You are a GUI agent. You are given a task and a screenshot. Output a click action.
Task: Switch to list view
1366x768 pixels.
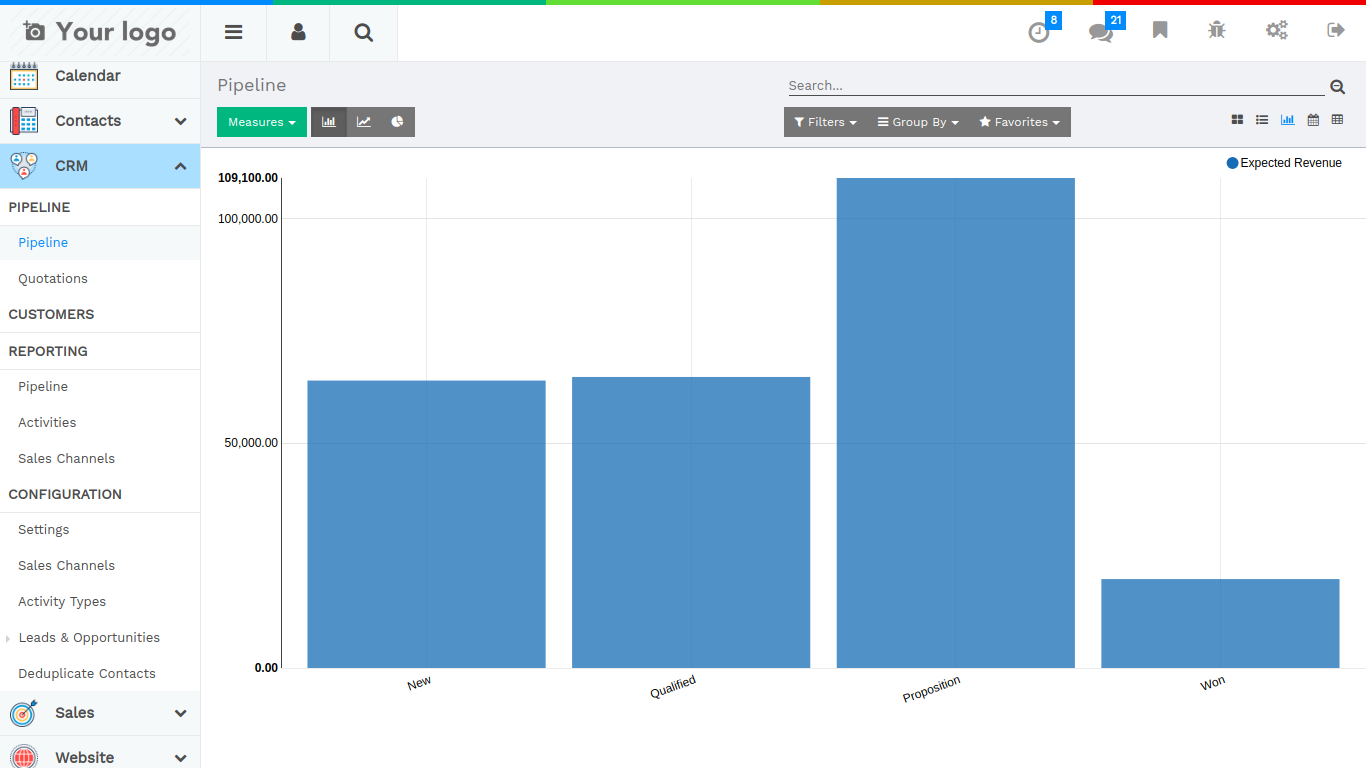[x=1262, y=120]
